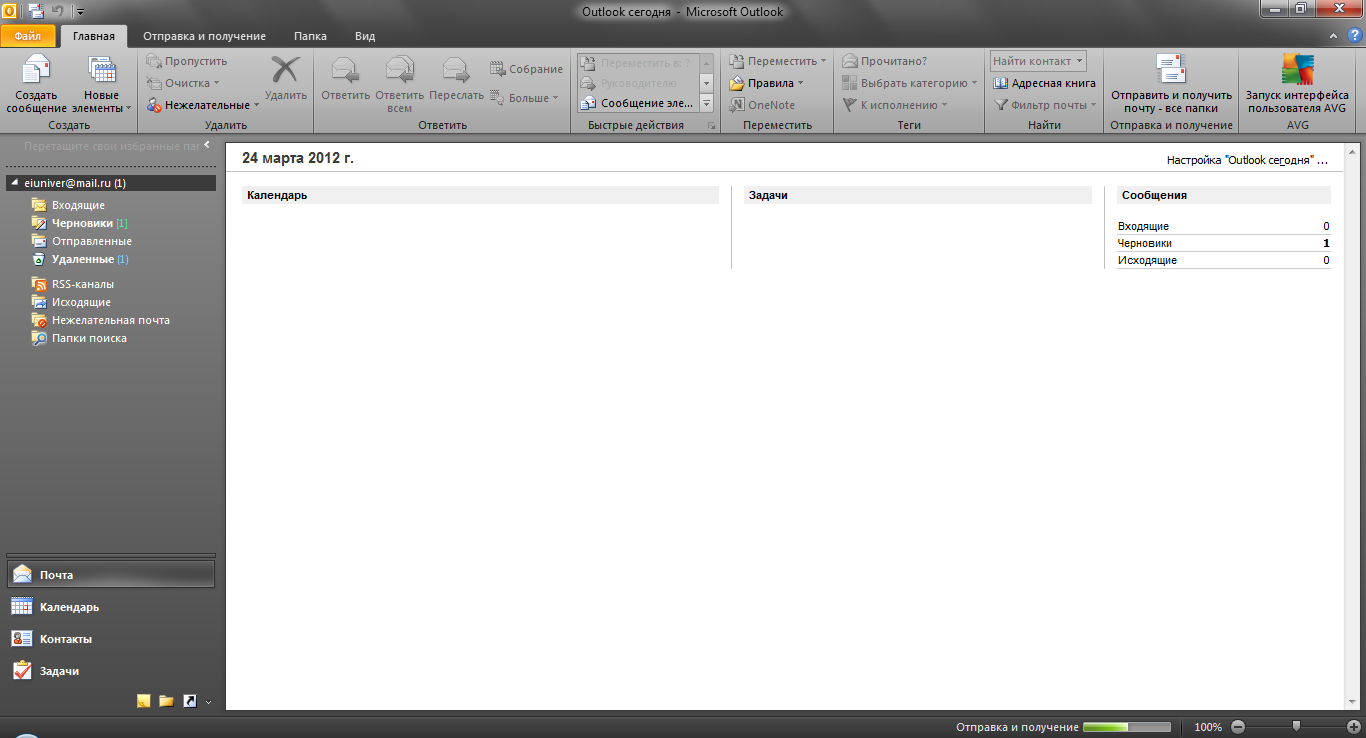Image resolution: width=1366 pixels, height=738 pixels.
Task: Open the Правила rules menu
Action: (x=767, y=83)
